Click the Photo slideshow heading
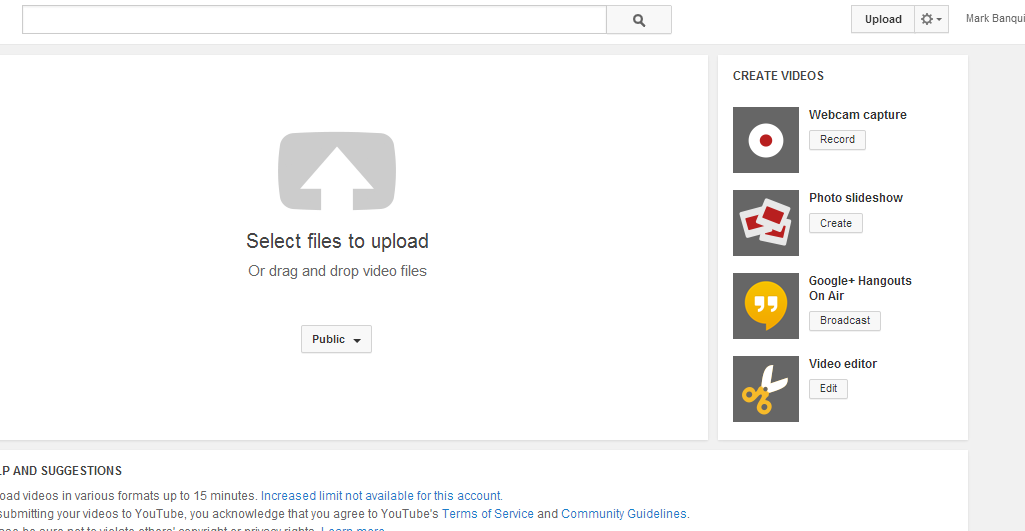Screen dimensions: 1025x531 click(856, 198)
